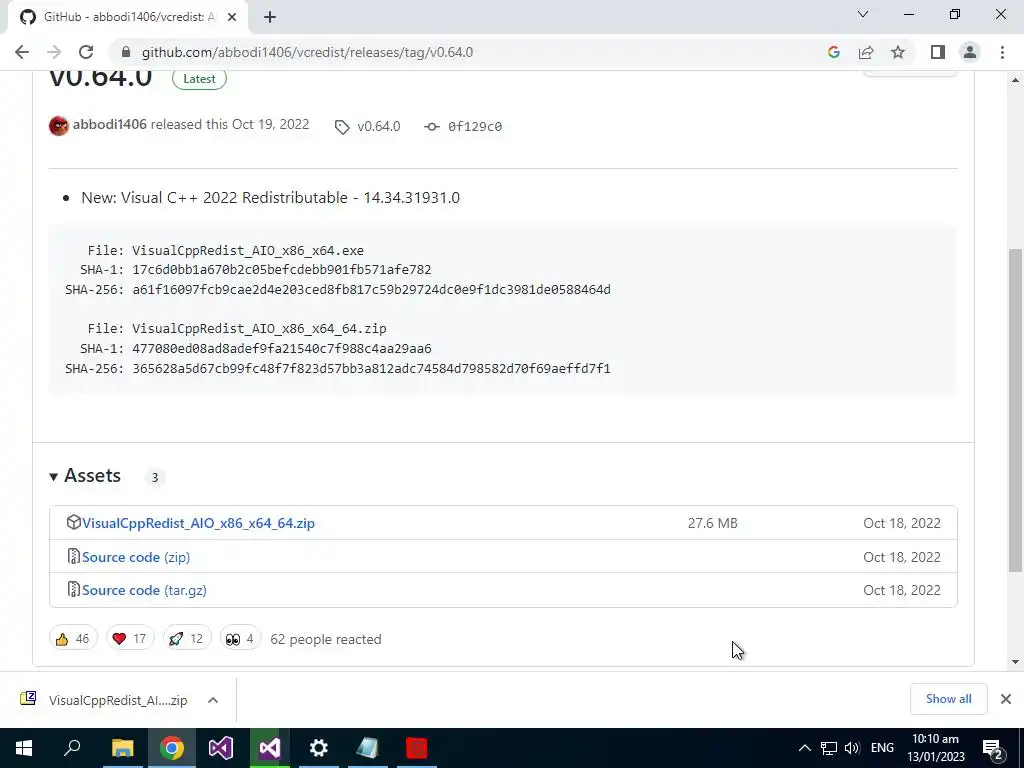Share this page via share icon
The image size is (1024, 768).
coord(866,52)
